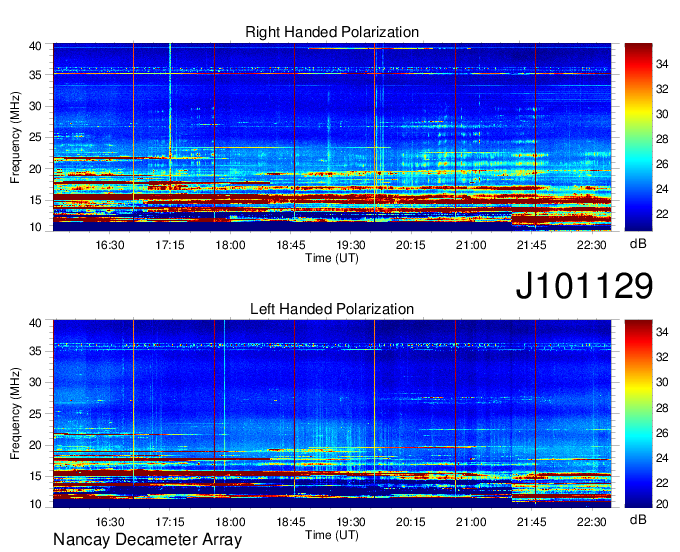
Task: Click the 'dB' unit label of Left Handed colorbar
Action: [638, 519]
